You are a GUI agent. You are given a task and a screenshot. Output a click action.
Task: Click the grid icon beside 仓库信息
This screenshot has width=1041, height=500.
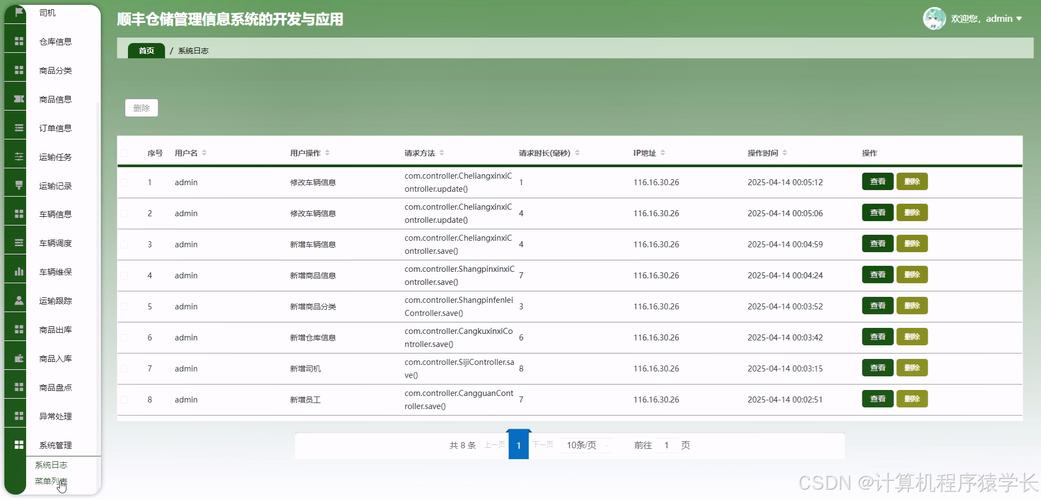tap(19, 41)
